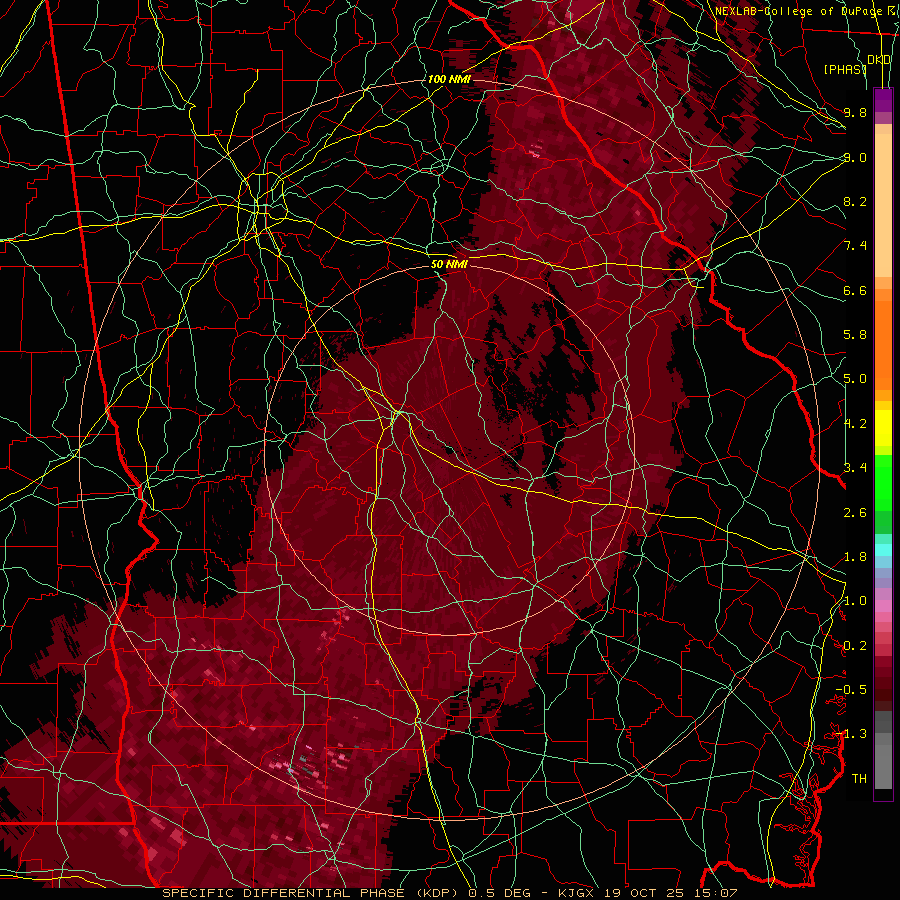The image size is (900, 900).
Task: Click the 1.8 scale value
Action: pyautogui.click(x=855, y=557)
